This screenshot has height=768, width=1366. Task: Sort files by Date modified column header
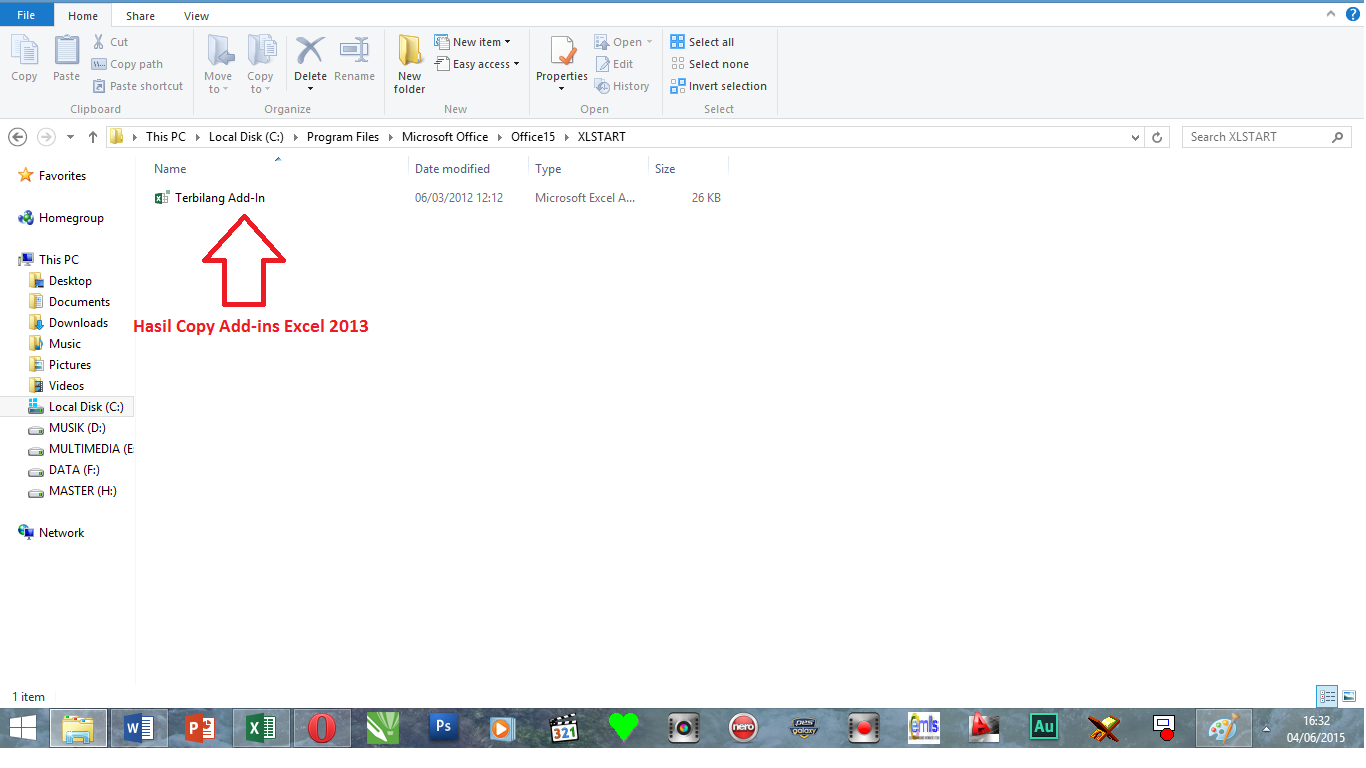pyautogui.click(x=452, y=169)
